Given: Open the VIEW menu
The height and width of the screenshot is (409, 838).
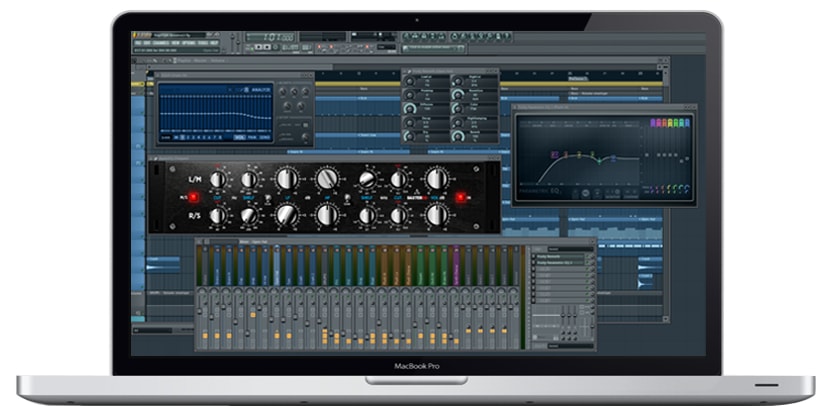Looking at the screenshot, I should [x=176, y=43].
